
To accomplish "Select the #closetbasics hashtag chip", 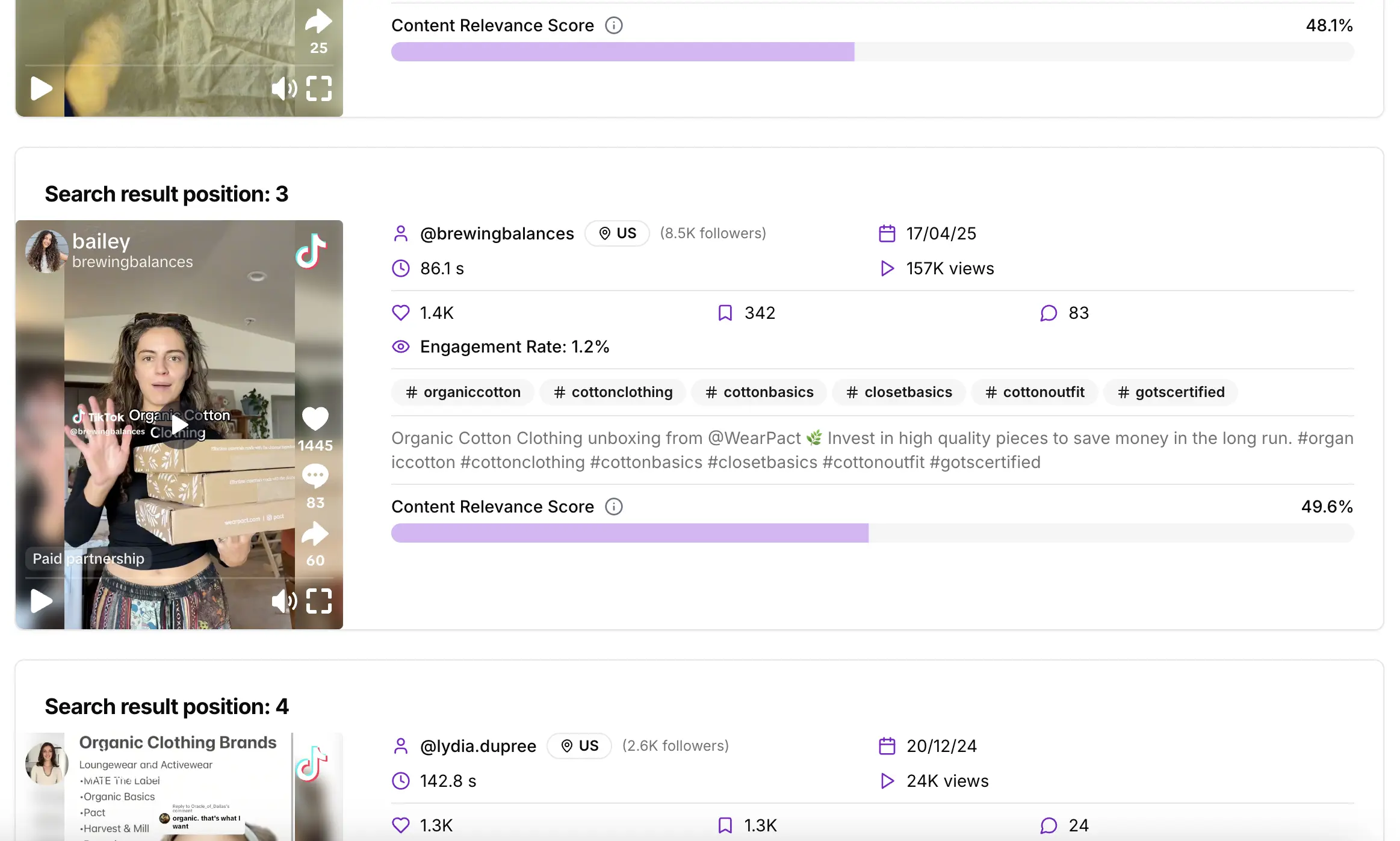I will tap(899, 392).
